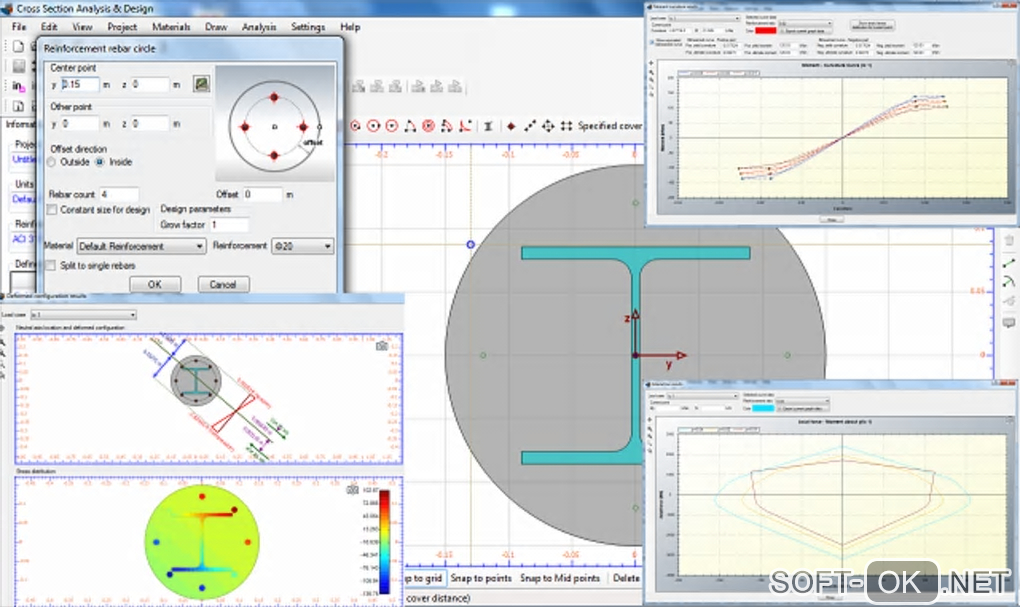
Task: Click the camera icon on stress distribution plot
Action: (353, 489)
